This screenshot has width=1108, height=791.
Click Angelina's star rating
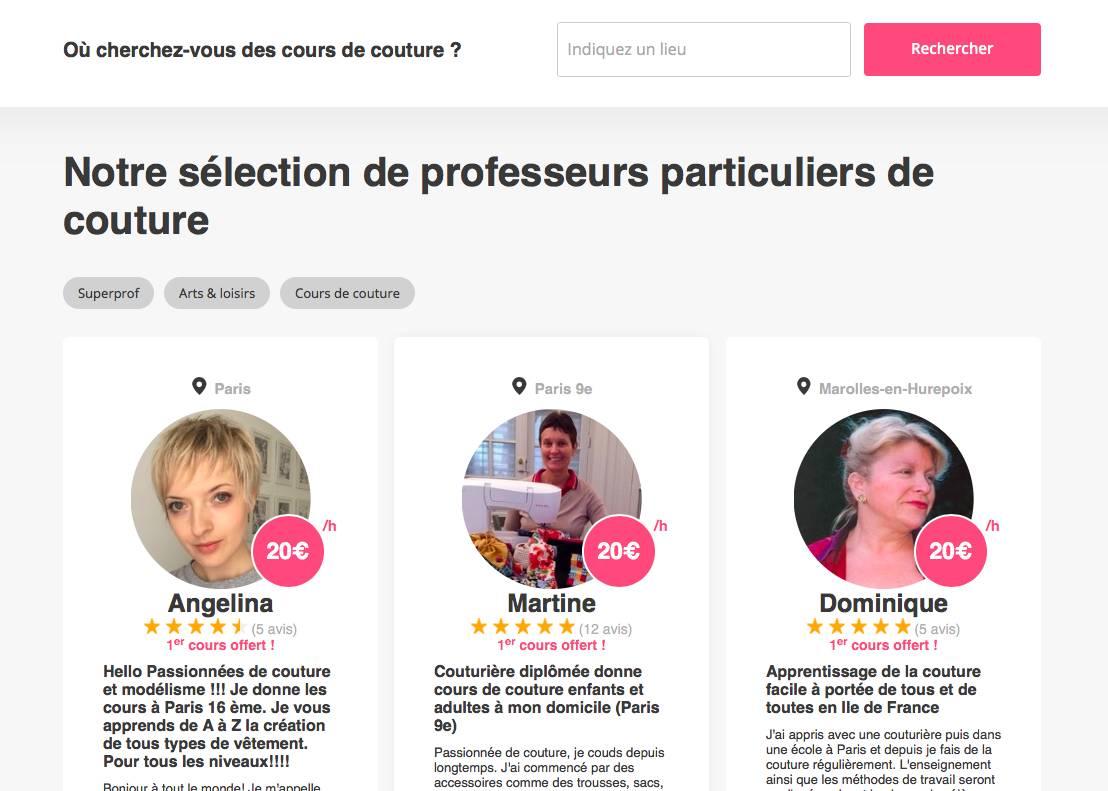click(x=194, y=627)
